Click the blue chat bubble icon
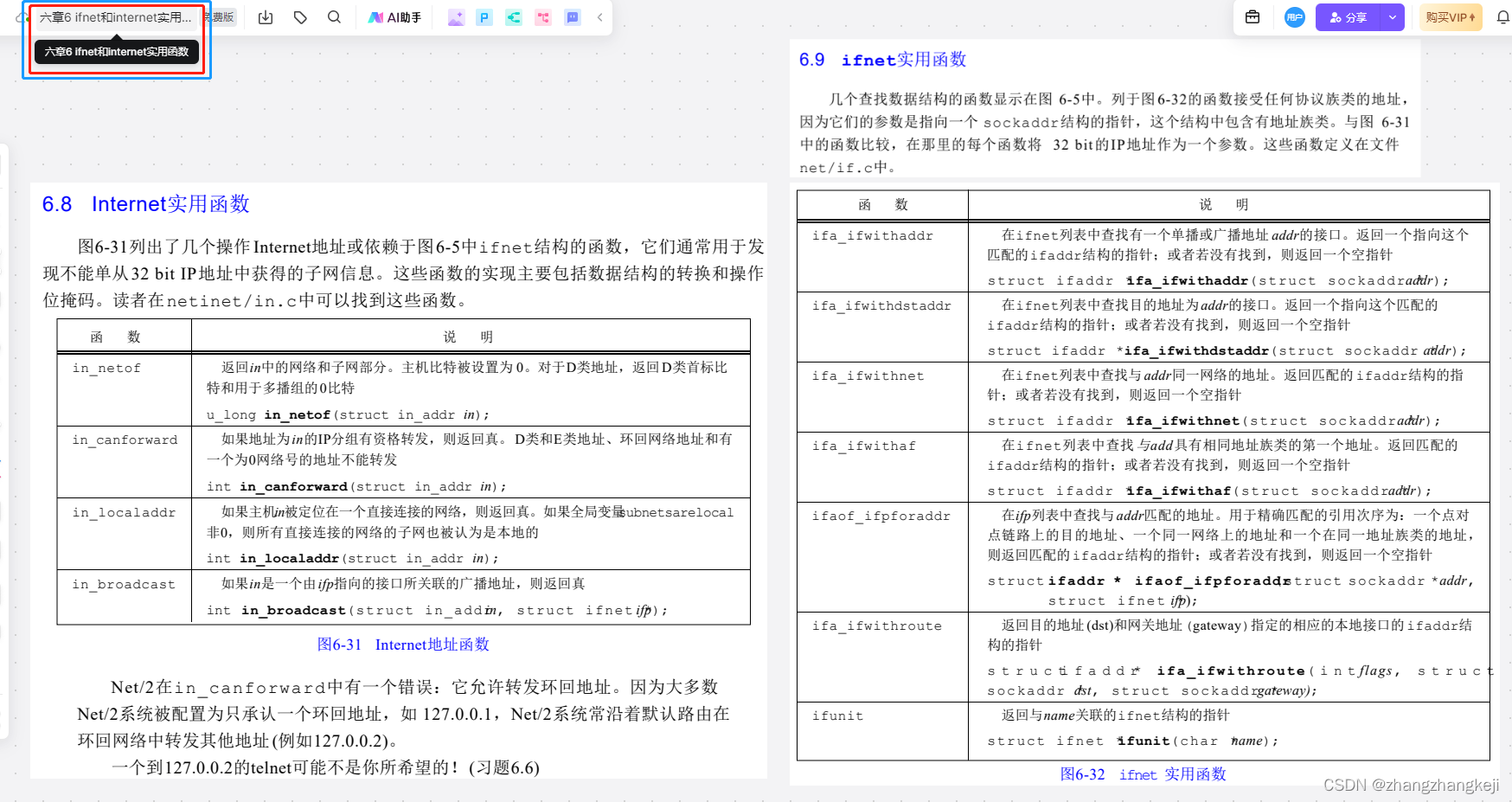 572,17
